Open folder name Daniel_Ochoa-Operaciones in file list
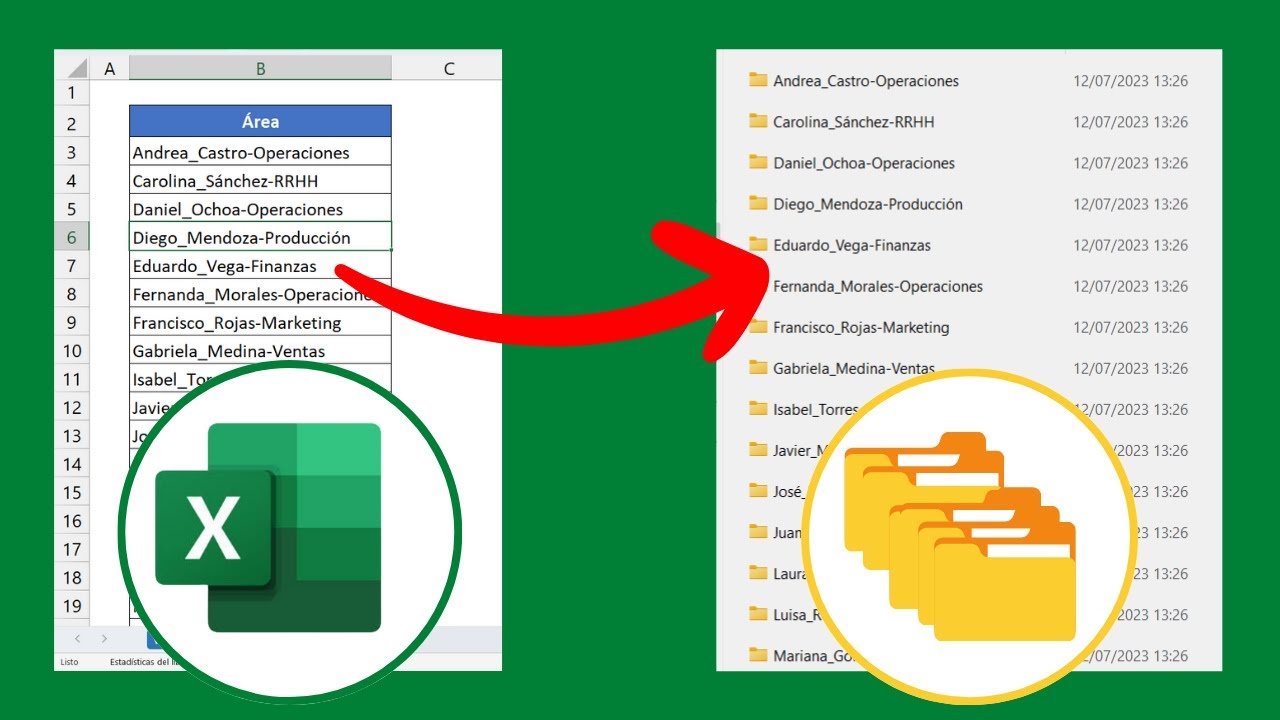1280x720 pixels. (x=864, y=163)
